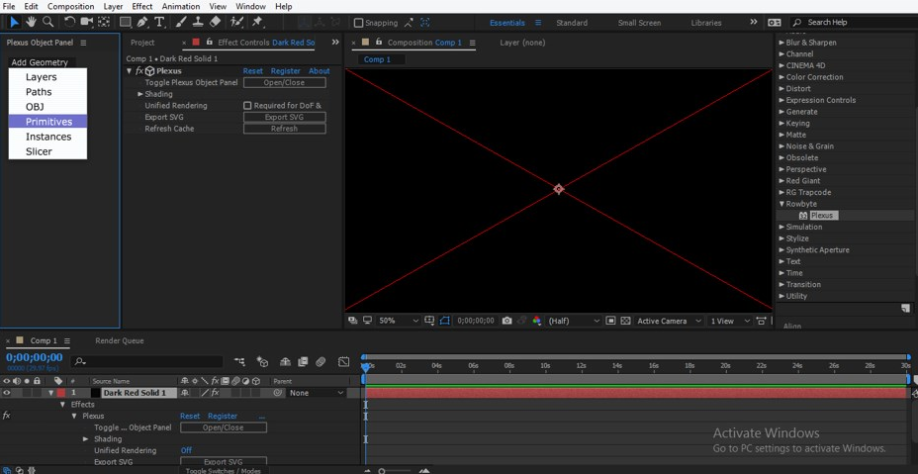This screenshot has width=918, height=474.
Task: Select the Puppet Pin tool
Action: click(x=258, y=22)
